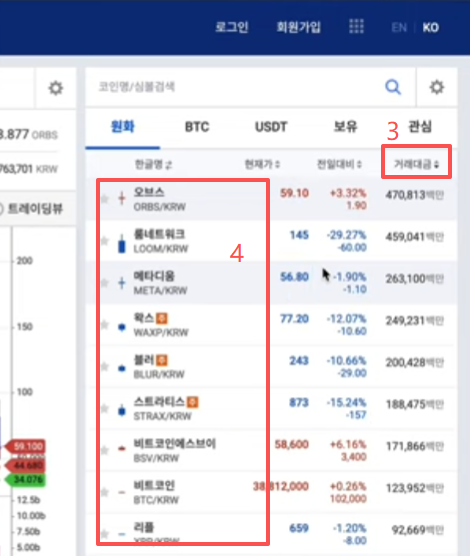Open the 룸네트워크 LOOM/KRW row
The height and width of the screenshot is (556, 470).
click(271, 241)
